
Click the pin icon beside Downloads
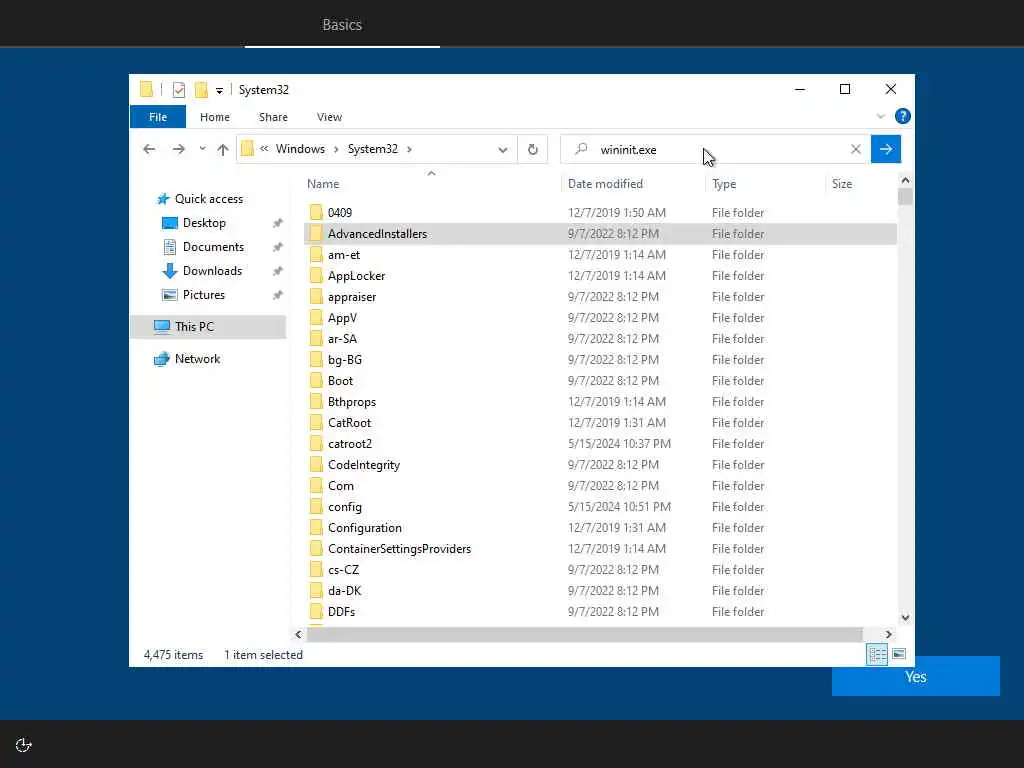click(x=278, y=271)
